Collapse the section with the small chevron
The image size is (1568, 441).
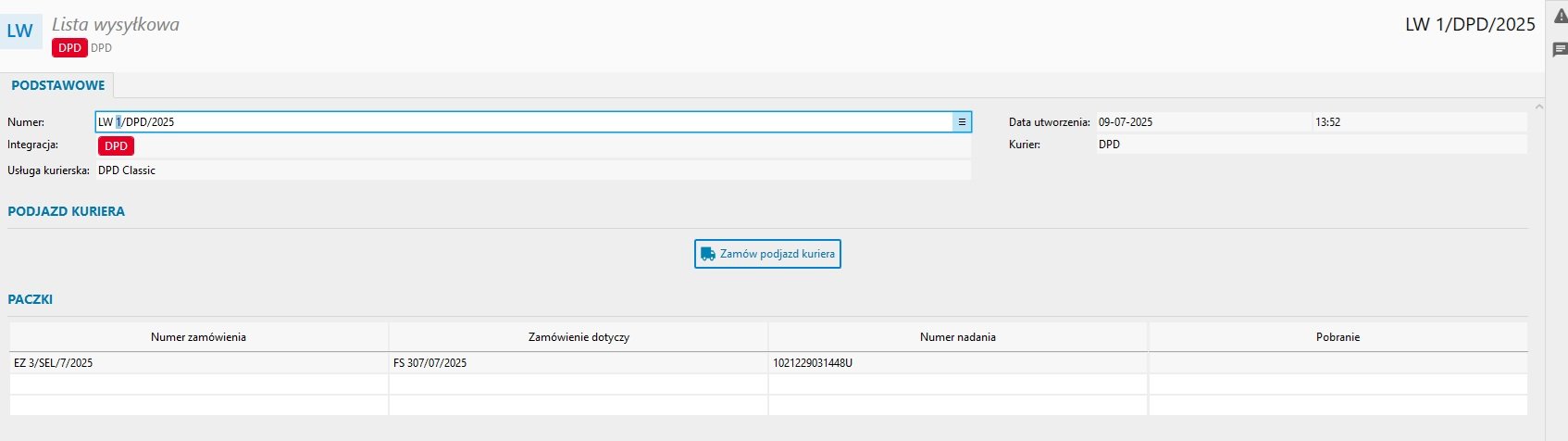1538,107
